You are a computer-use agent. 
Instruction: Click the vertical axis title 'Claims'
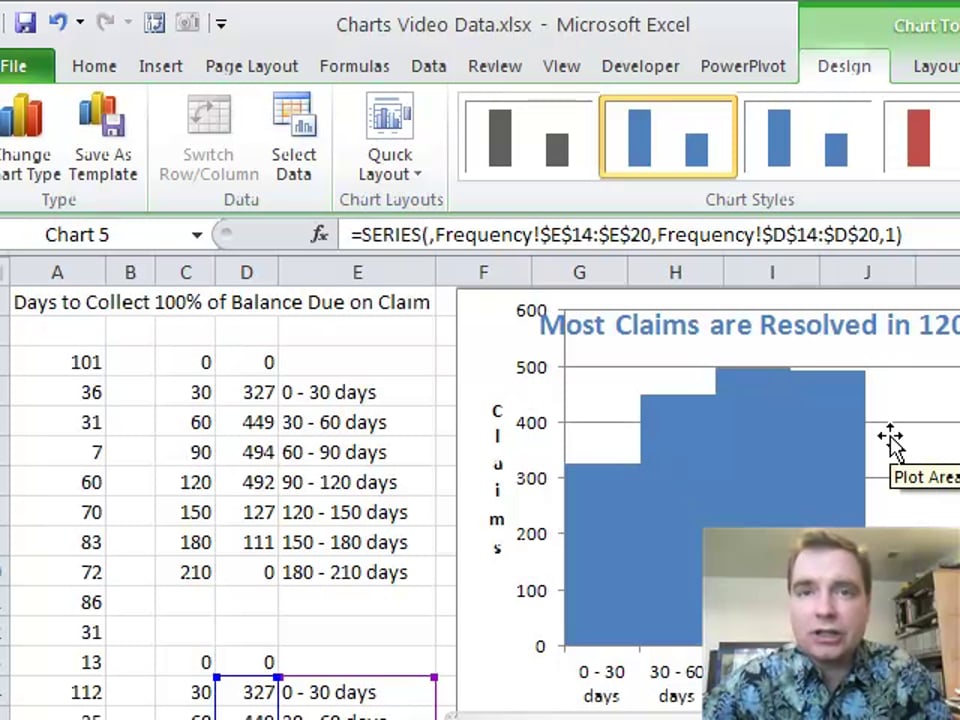[497, 479]
